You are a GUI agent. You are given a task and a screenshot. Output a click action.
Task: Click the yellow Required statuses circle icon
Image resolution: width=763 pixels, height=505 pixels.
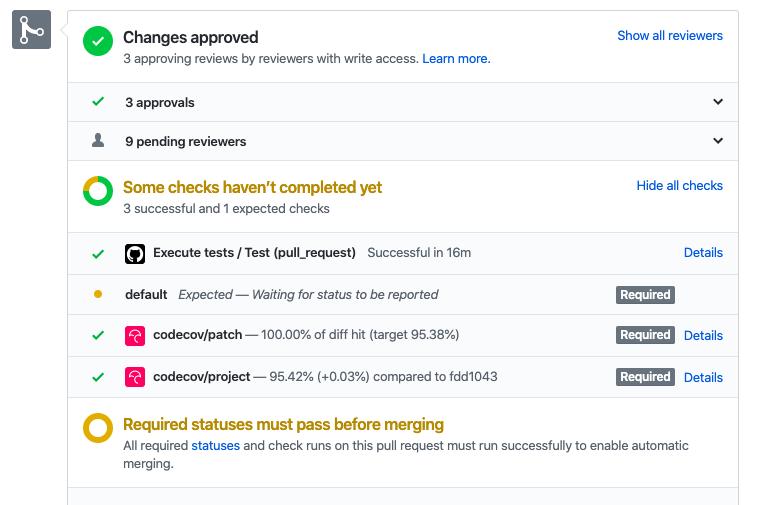tap(98, 428)
